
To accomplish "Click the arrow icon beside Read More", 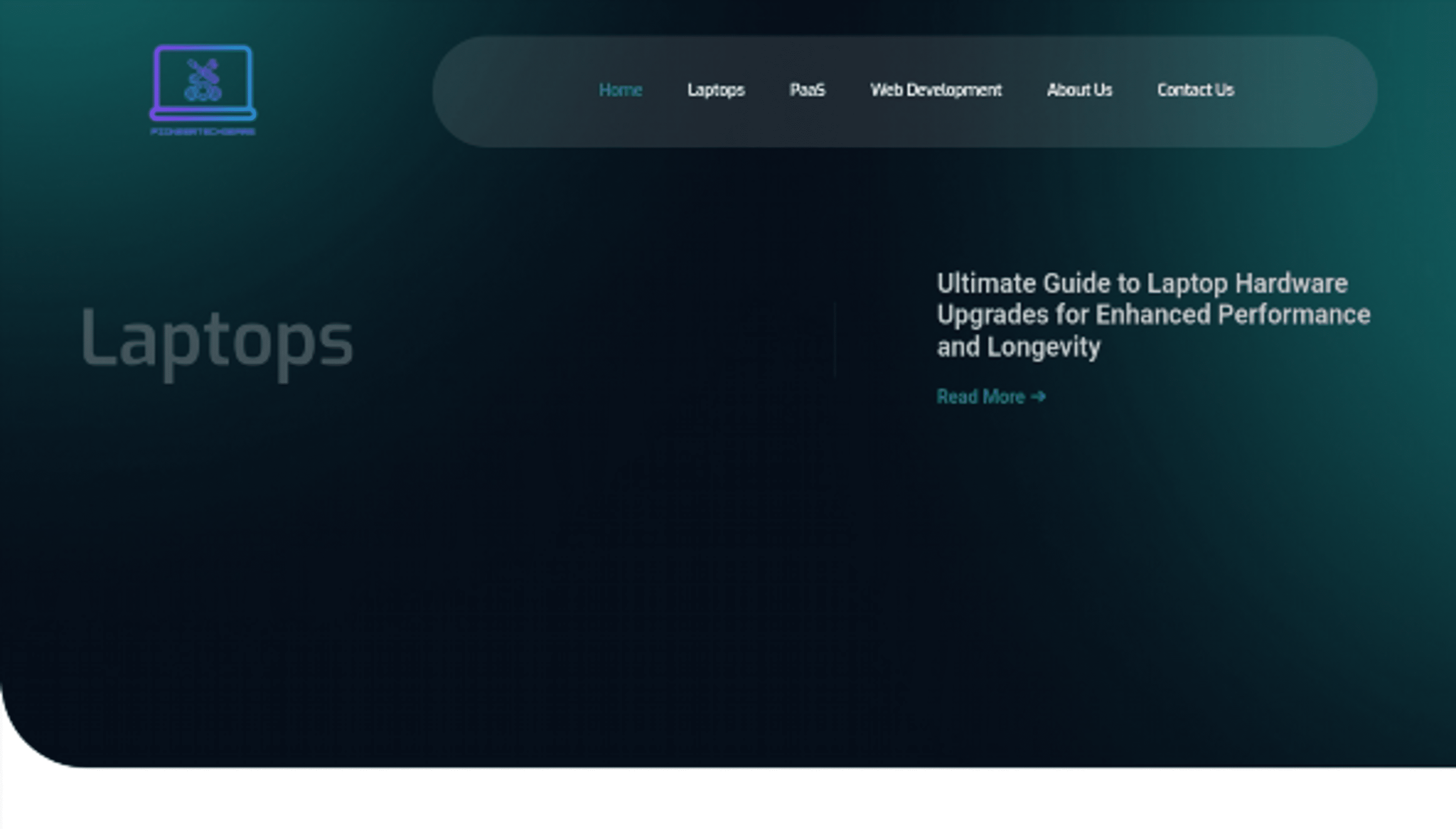I will [1039, 396].
